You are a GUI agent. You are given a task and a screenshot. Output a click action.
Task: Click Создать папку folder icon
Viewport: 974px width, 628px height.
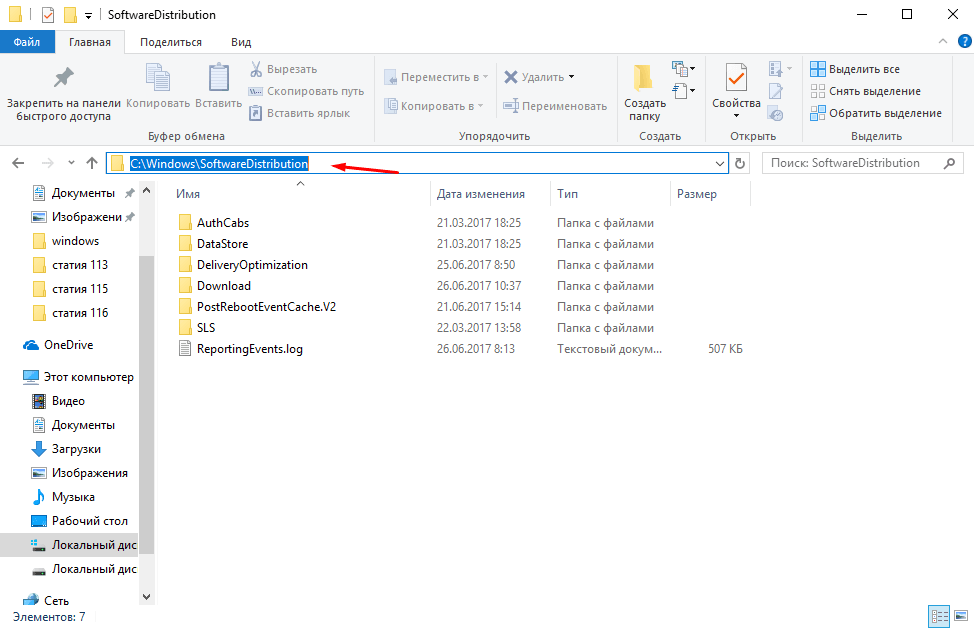pos(644,78)
